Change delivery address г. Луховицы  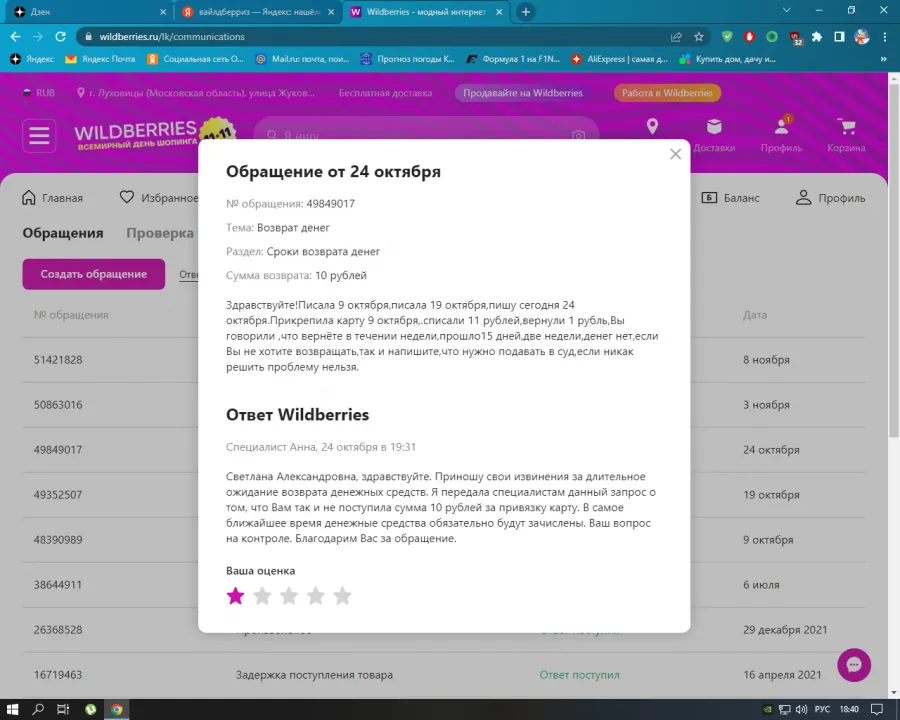(196, 93)
